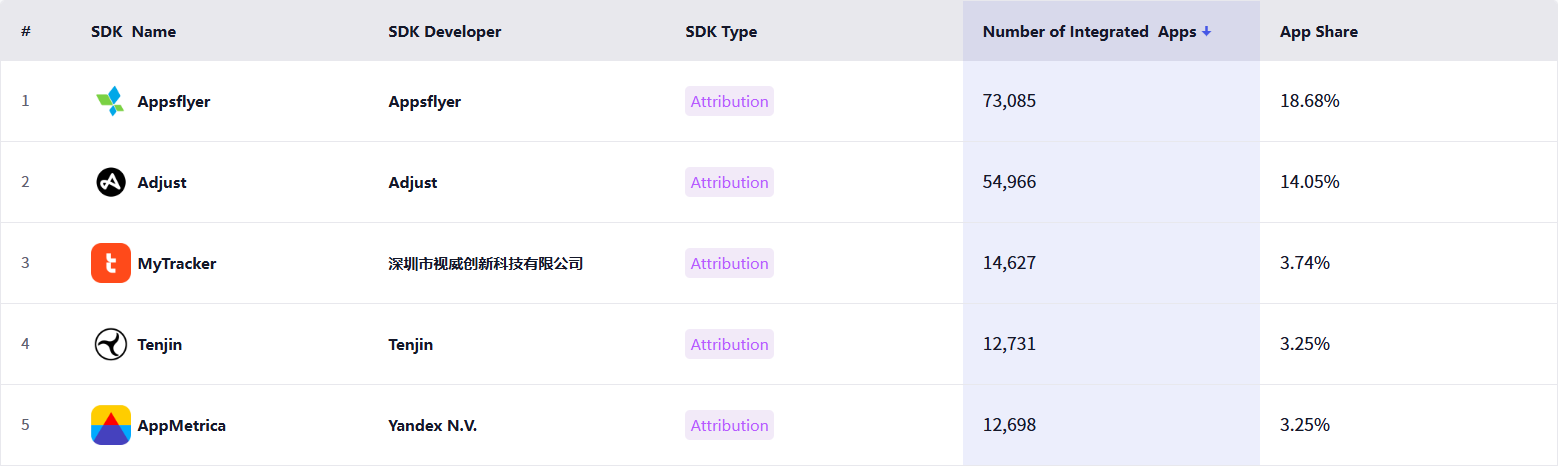Open the Adjust SDK name link
Image resolution: width=1558 pixels, height=466 pixels.
point(162,182)
